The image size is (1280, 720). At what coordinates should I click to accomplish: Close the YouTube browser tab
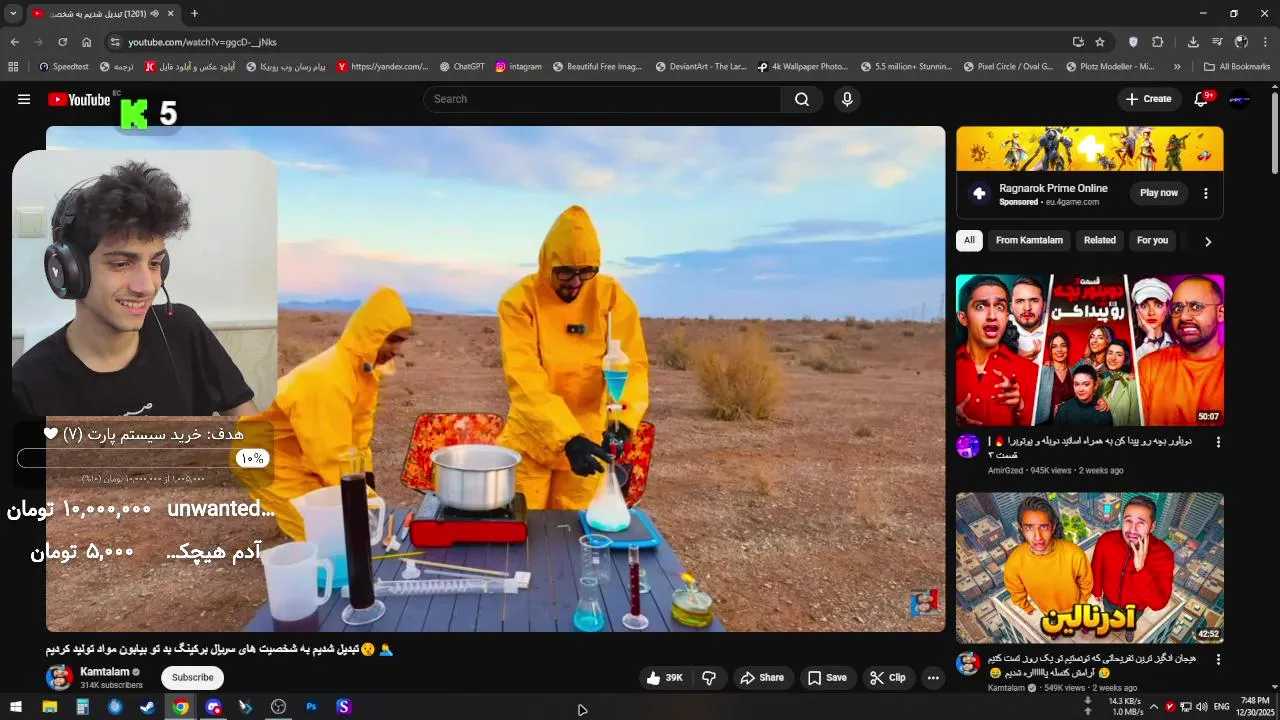171,13
